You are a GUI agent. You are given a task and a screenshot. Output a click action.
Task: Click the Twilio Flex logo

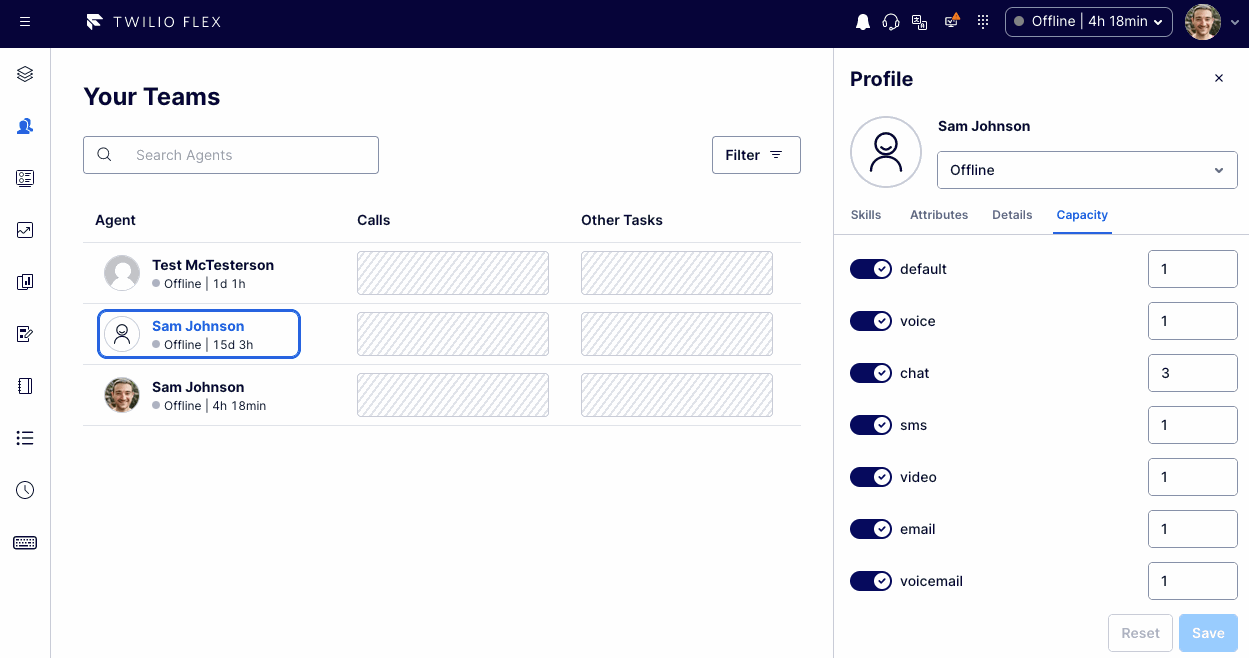pyautogui.click(x=154, y=22)
